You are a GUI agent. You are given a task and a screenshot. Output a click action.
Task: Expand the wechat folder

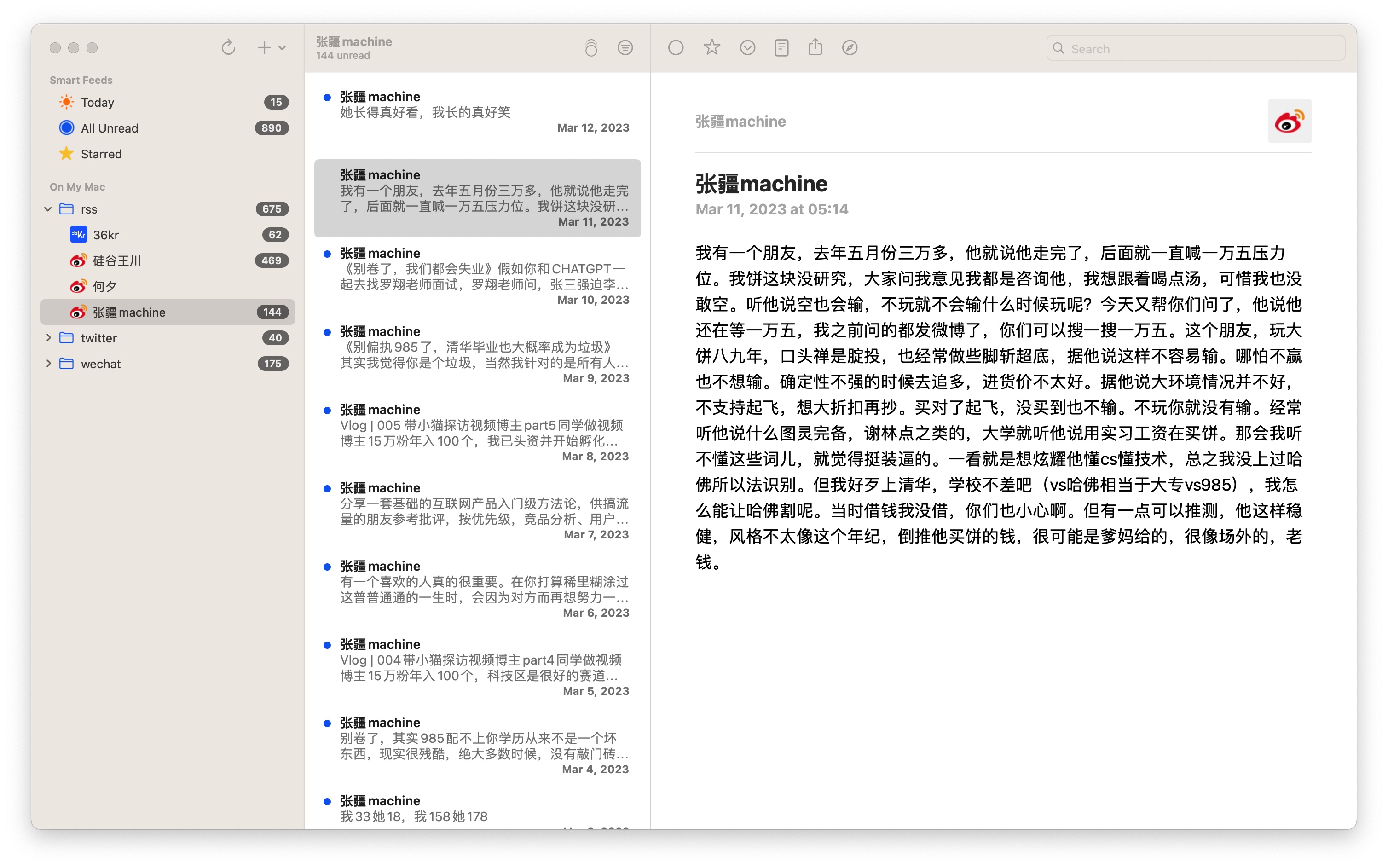point(48,364)
